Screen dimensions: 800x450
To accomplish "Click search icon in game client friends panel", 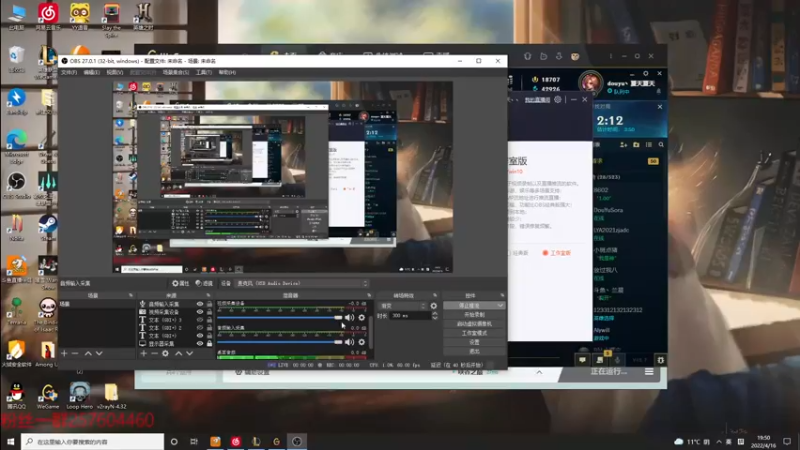I will (661, 145).
